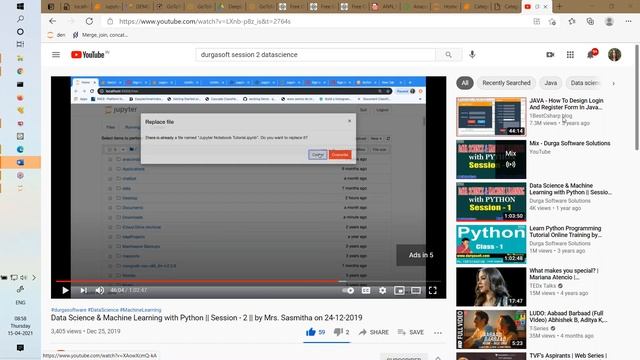Viewport: 640px width, 360px height.
Task: Open the Create video camera icon
Action: click(550, 55)
